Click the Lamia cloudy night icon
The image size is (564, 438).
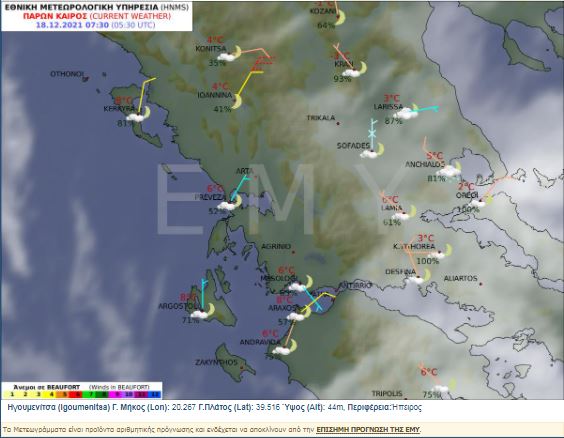404,213
